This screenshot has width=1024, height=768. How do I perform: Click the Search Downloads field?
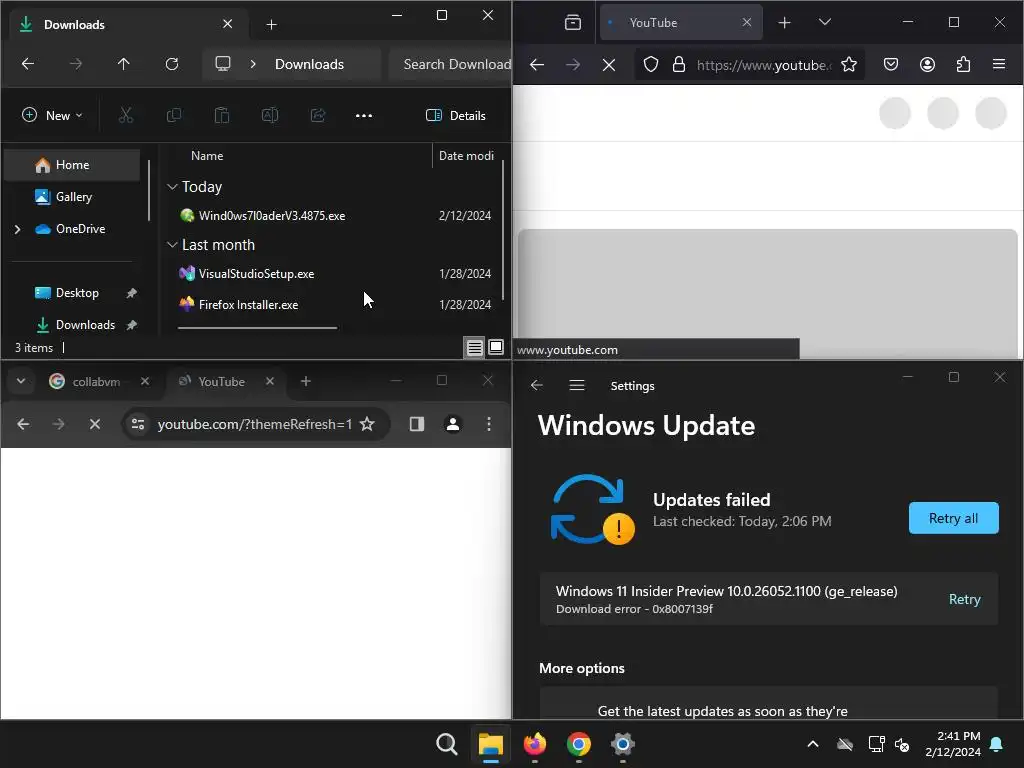(x=451, y=64)
